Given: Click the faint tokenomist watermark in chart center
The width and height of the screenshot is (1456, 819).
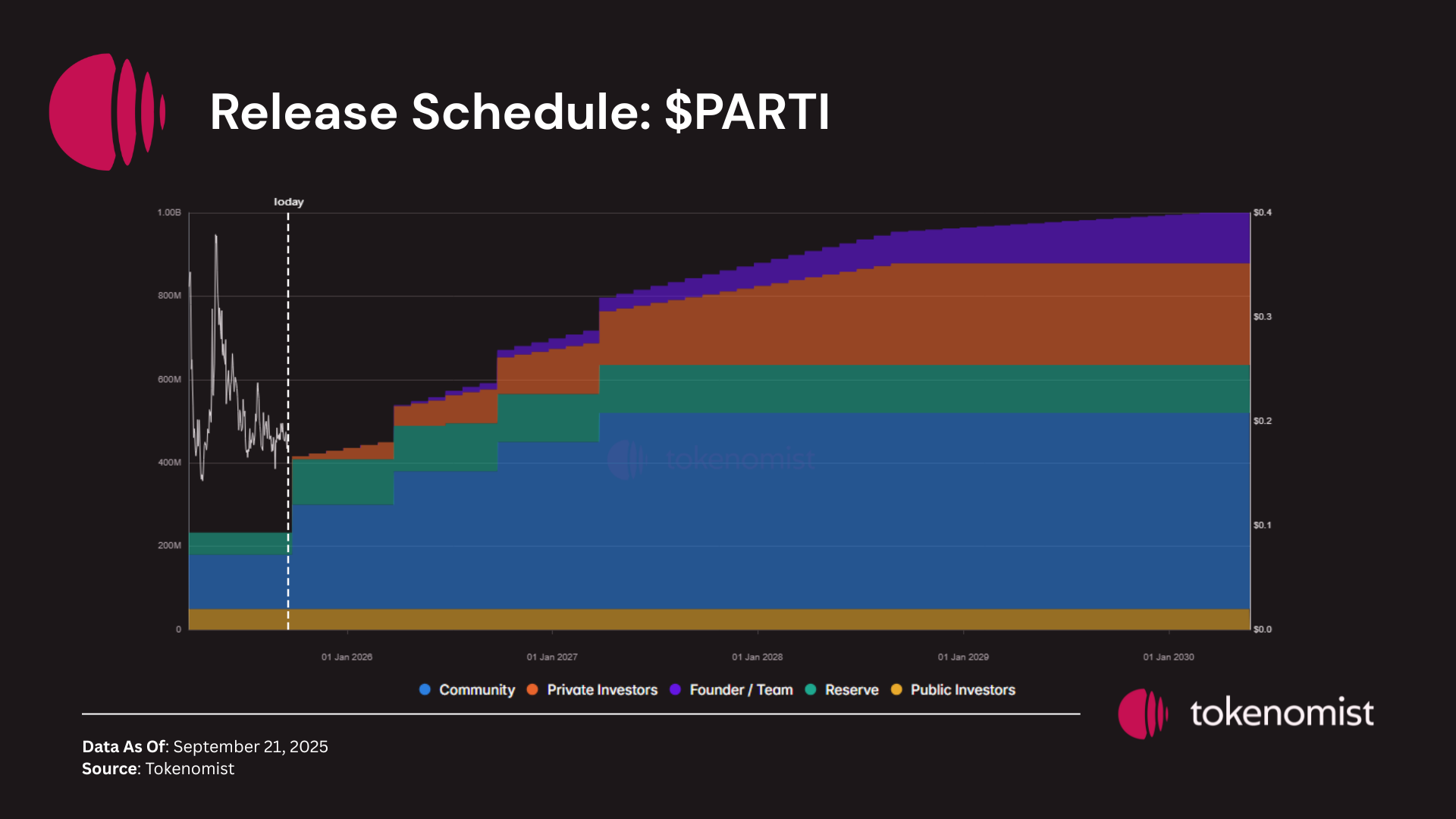Looking at the screenshot, I should [711, 459].
